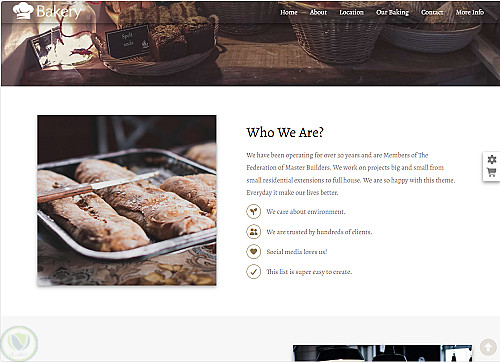
Task: Click the people clients icon
Action: click(x=253, y=232)
